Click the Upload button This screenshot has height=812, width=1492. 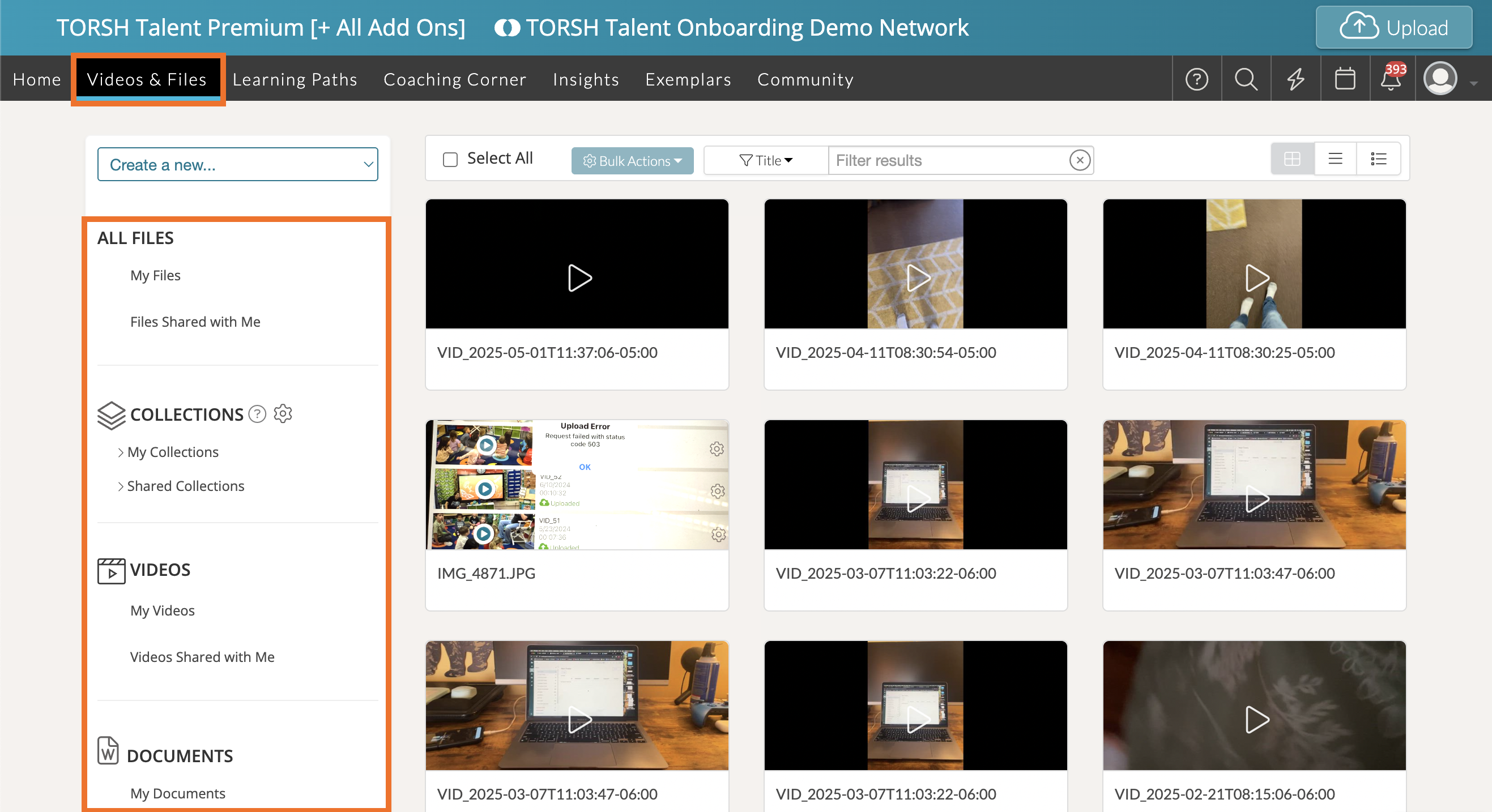[x=1393, y=27]
